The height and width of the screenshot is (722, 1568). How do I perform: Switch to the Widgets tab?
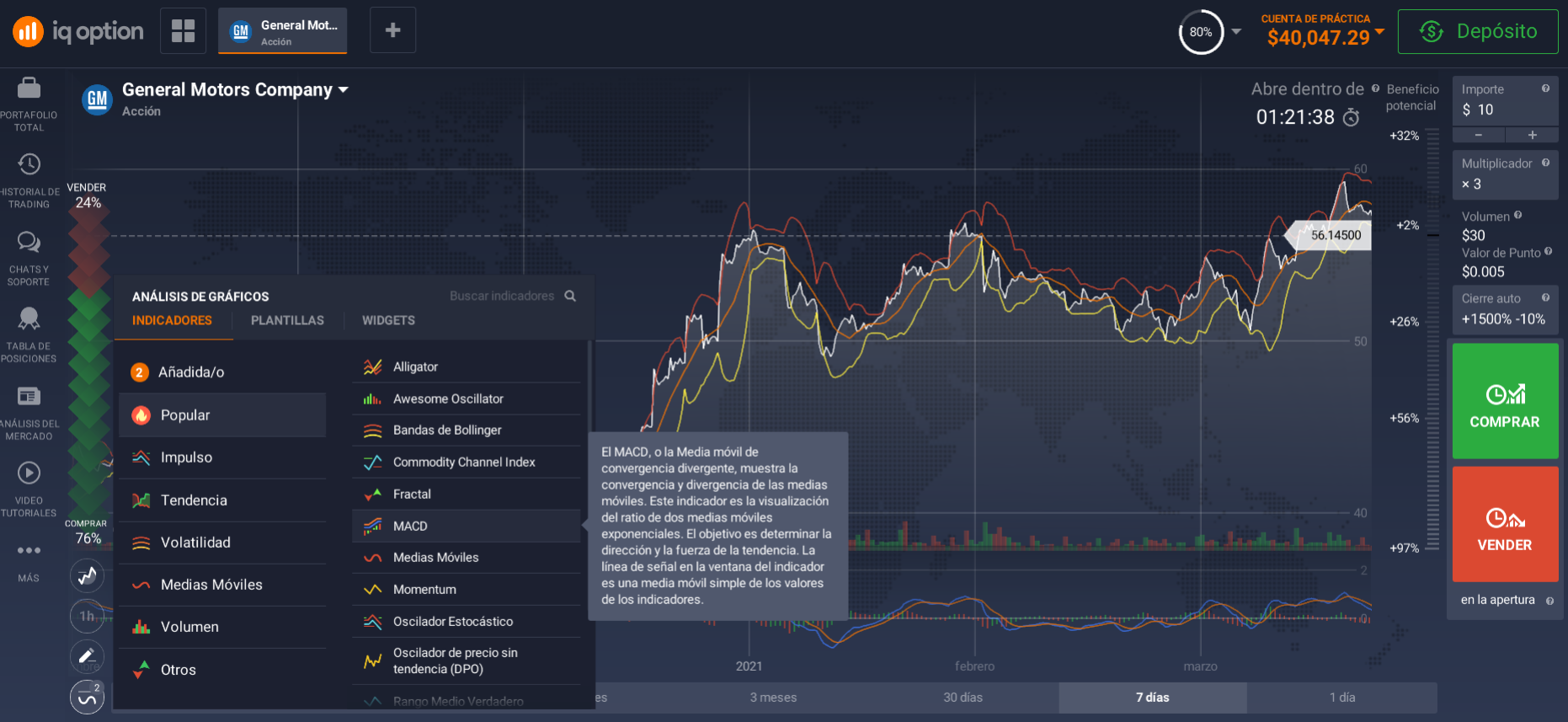[x=388, y=320]
